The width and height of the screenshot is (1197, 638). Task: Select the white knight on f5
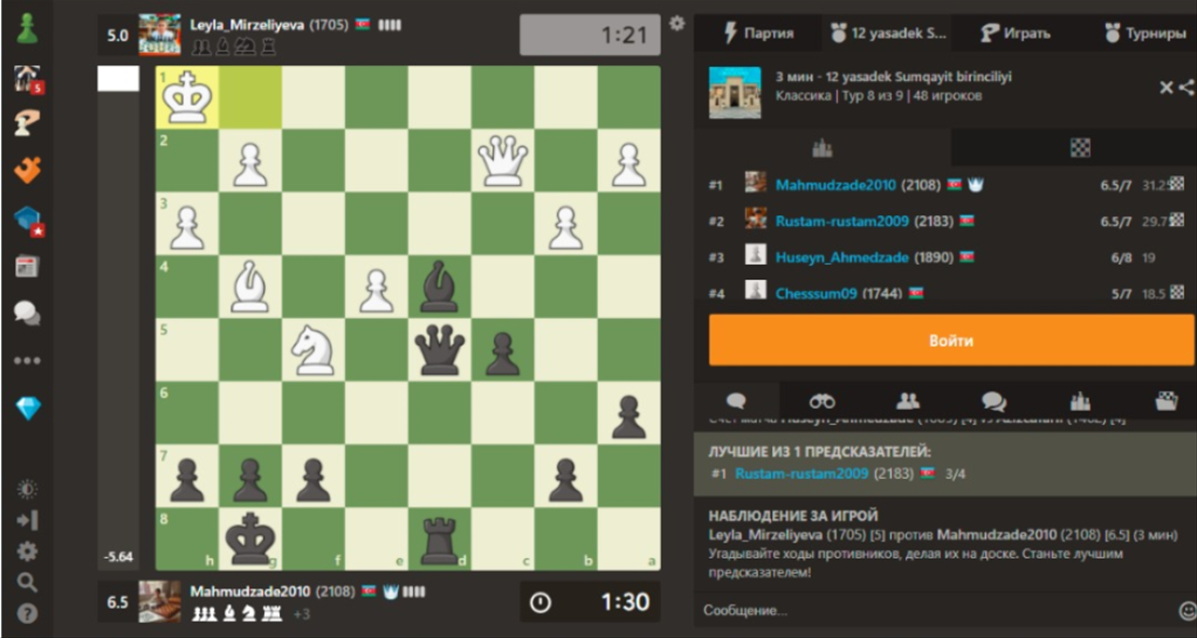pos(313,350)
